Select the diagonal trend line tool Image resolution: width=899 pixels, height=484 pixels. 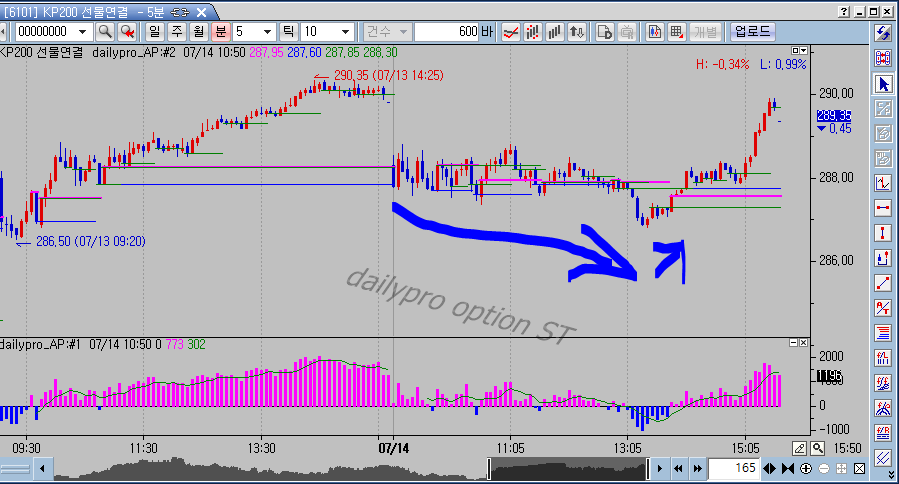coord(883,283)
